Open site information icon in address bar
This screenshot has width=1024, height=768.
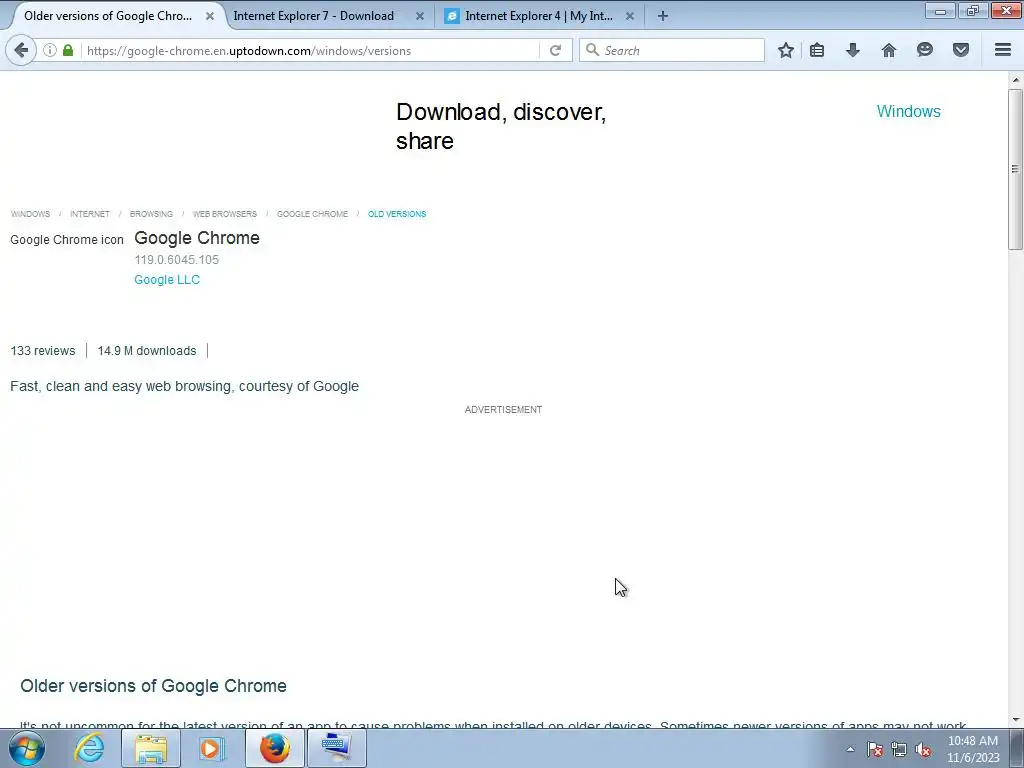click(x=50, y=50)
